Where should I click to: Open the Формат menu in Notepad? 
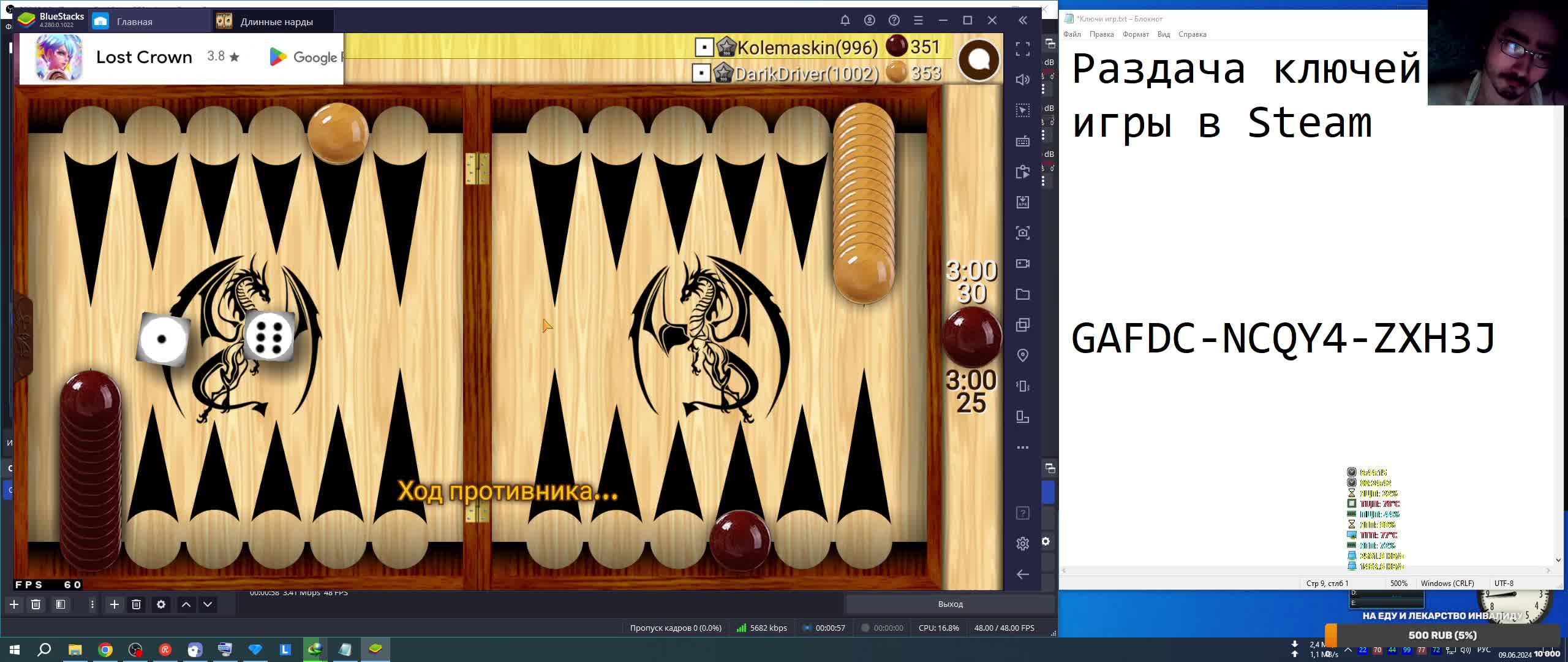click(1135, 34)
